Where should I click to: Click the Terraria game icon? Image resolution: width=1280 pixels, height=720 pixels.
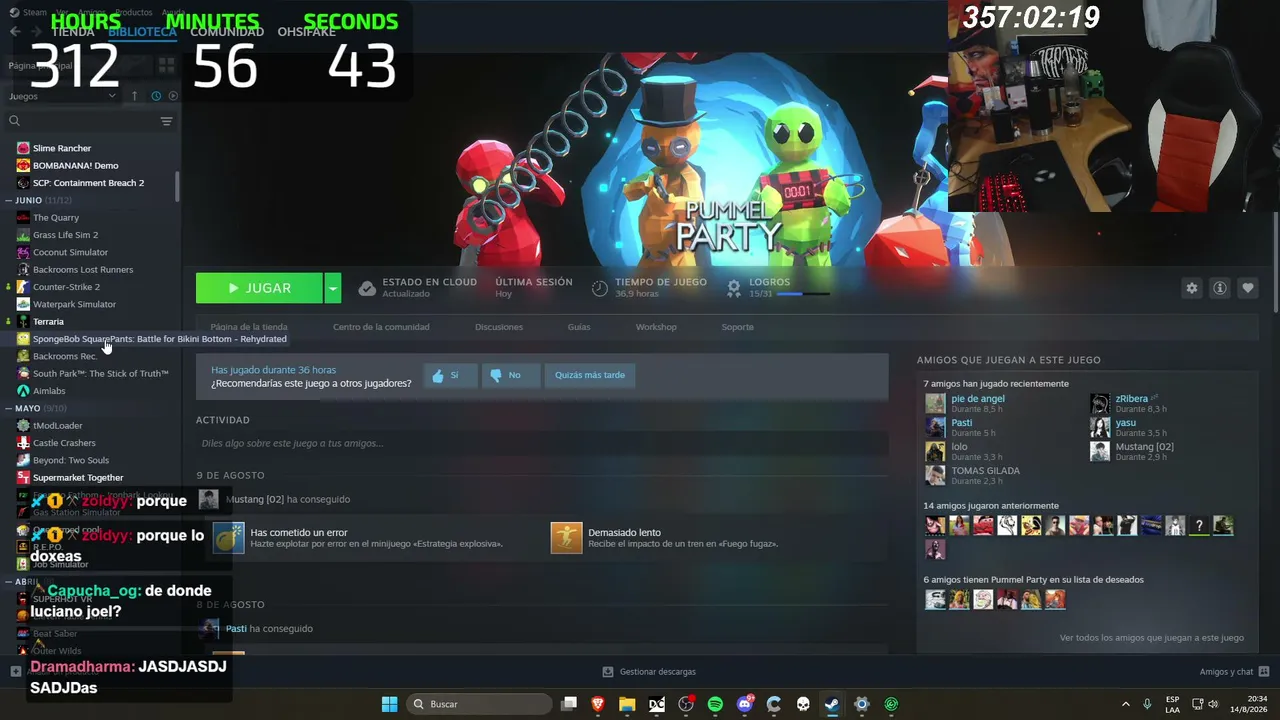pos(23,321)
